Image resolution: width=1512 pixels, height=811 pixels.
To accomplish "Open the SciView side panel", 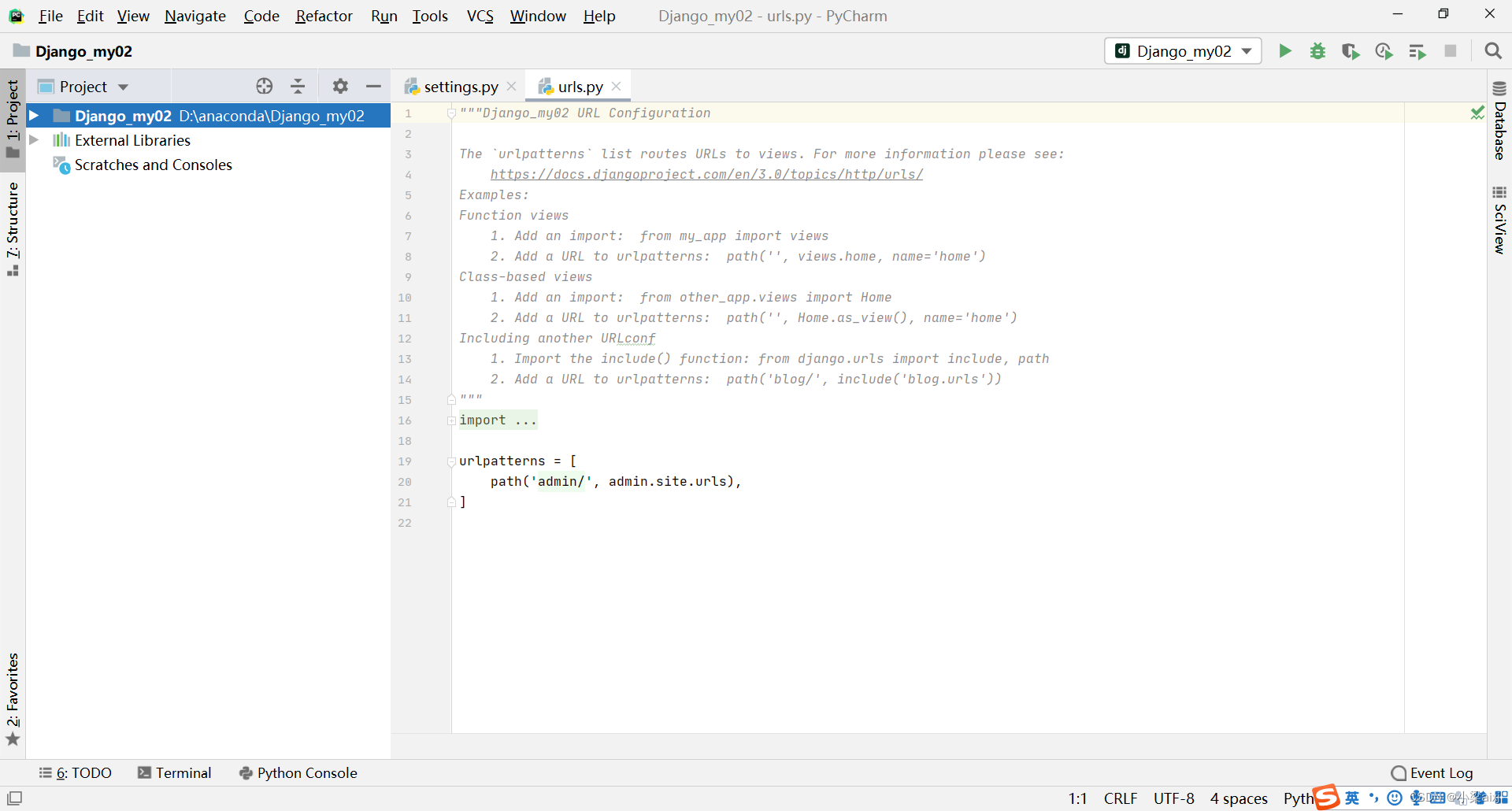I will tap(1499, 220).
